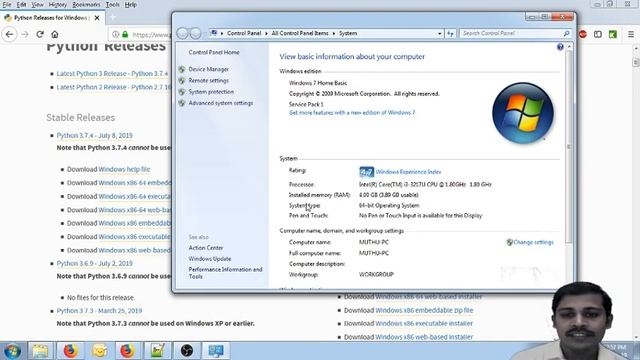Open the Bookmarks menu in Firefox

pyautogui.click(x=86, y=4)
